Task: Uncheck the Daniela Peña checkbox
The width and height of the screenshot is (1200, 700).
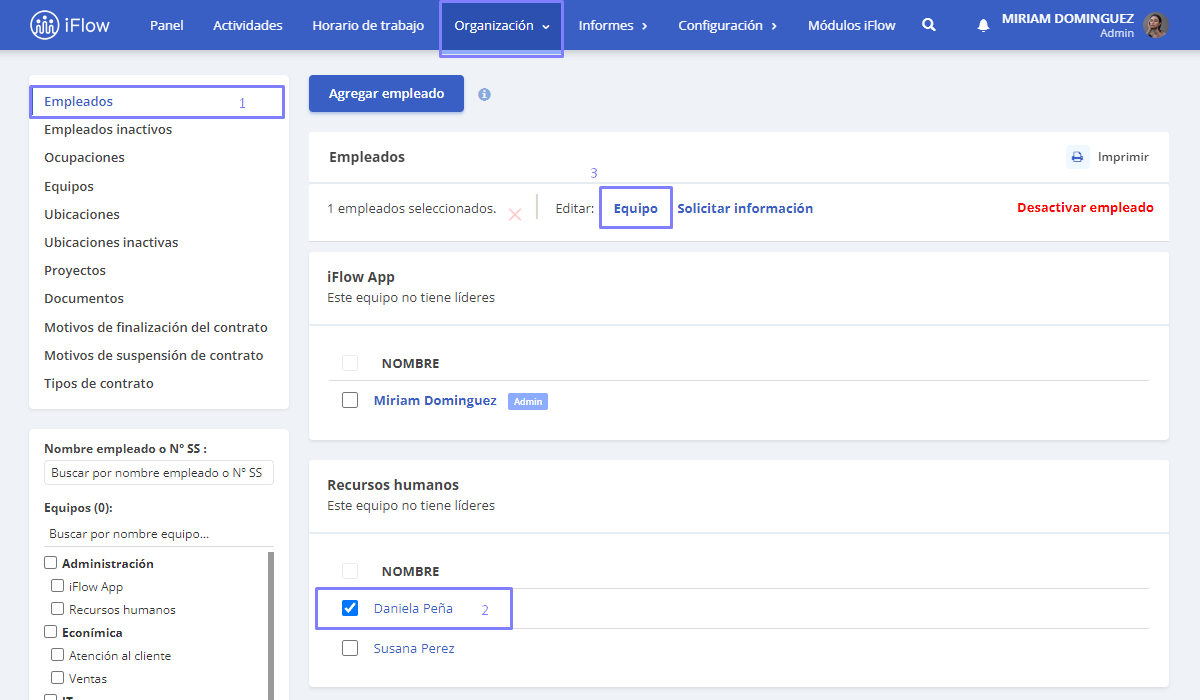Action: pyautogui.click(x=350, y=608)
